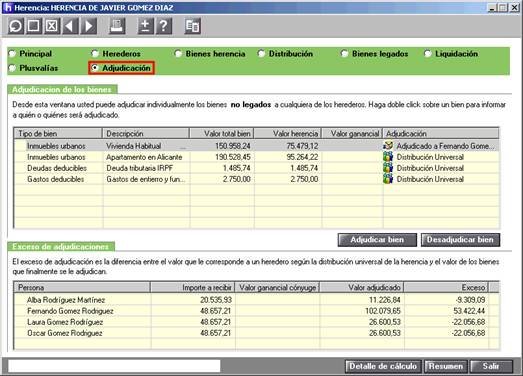This screenshot has width=523, height=376.
Task: Go to next record with right arrow
Action: [x=89, y=26]
